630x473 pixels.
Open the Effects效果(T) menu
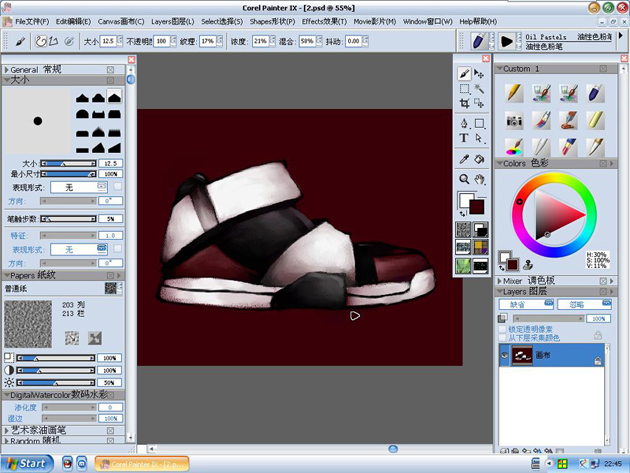point(324,21)
